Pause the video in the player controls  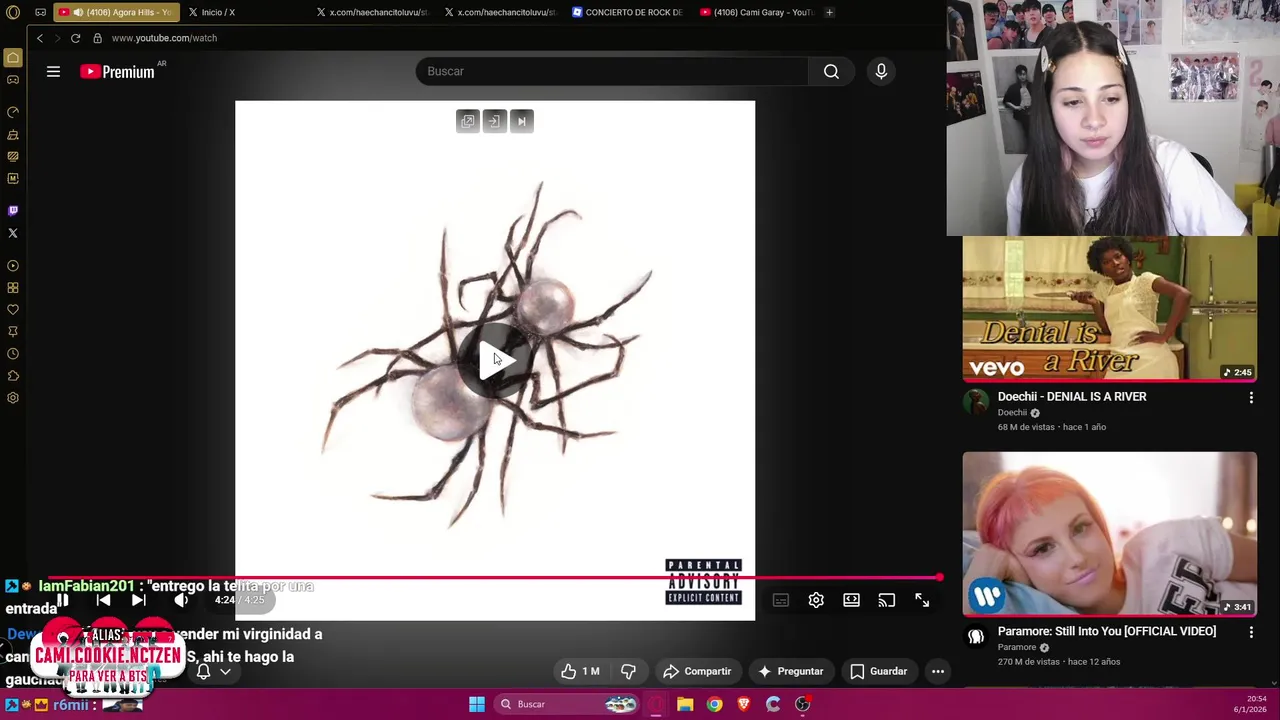[x=62, y=600]
